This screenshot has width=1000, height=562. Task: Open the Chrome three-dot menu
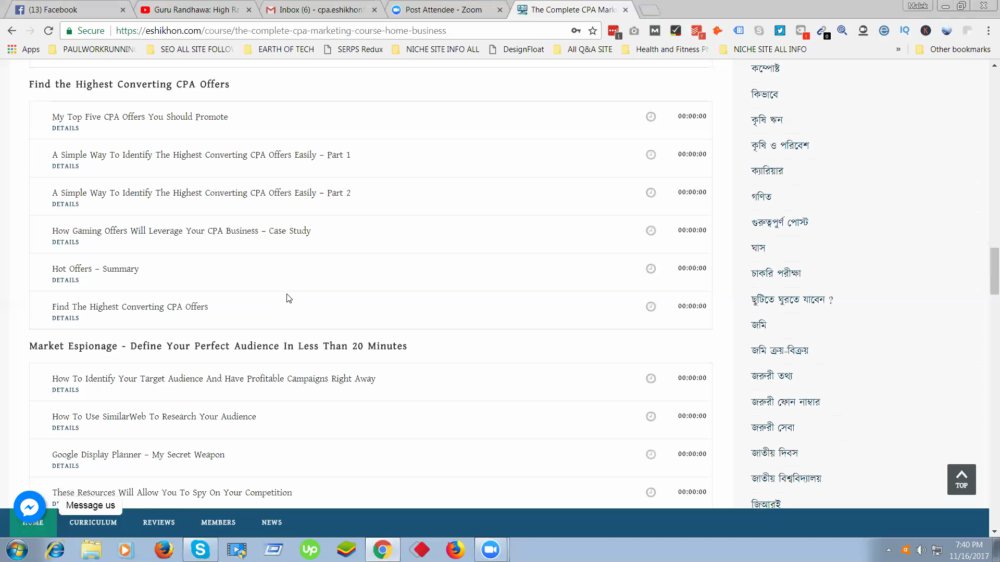(x=988, y=31)
